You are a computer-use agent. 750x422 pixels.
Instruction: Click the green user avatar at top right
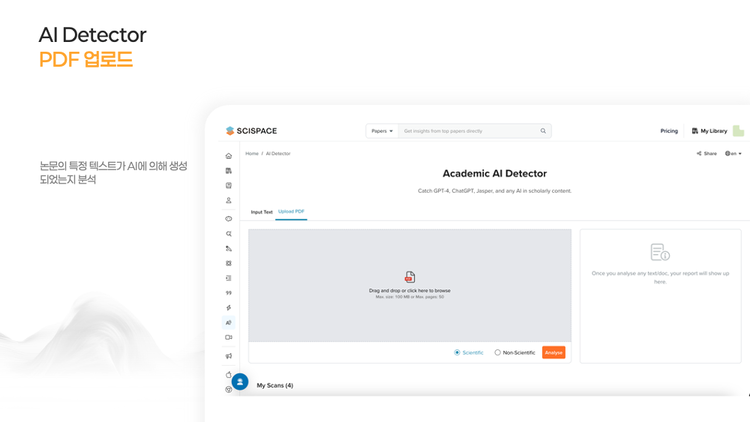(739, 131)
